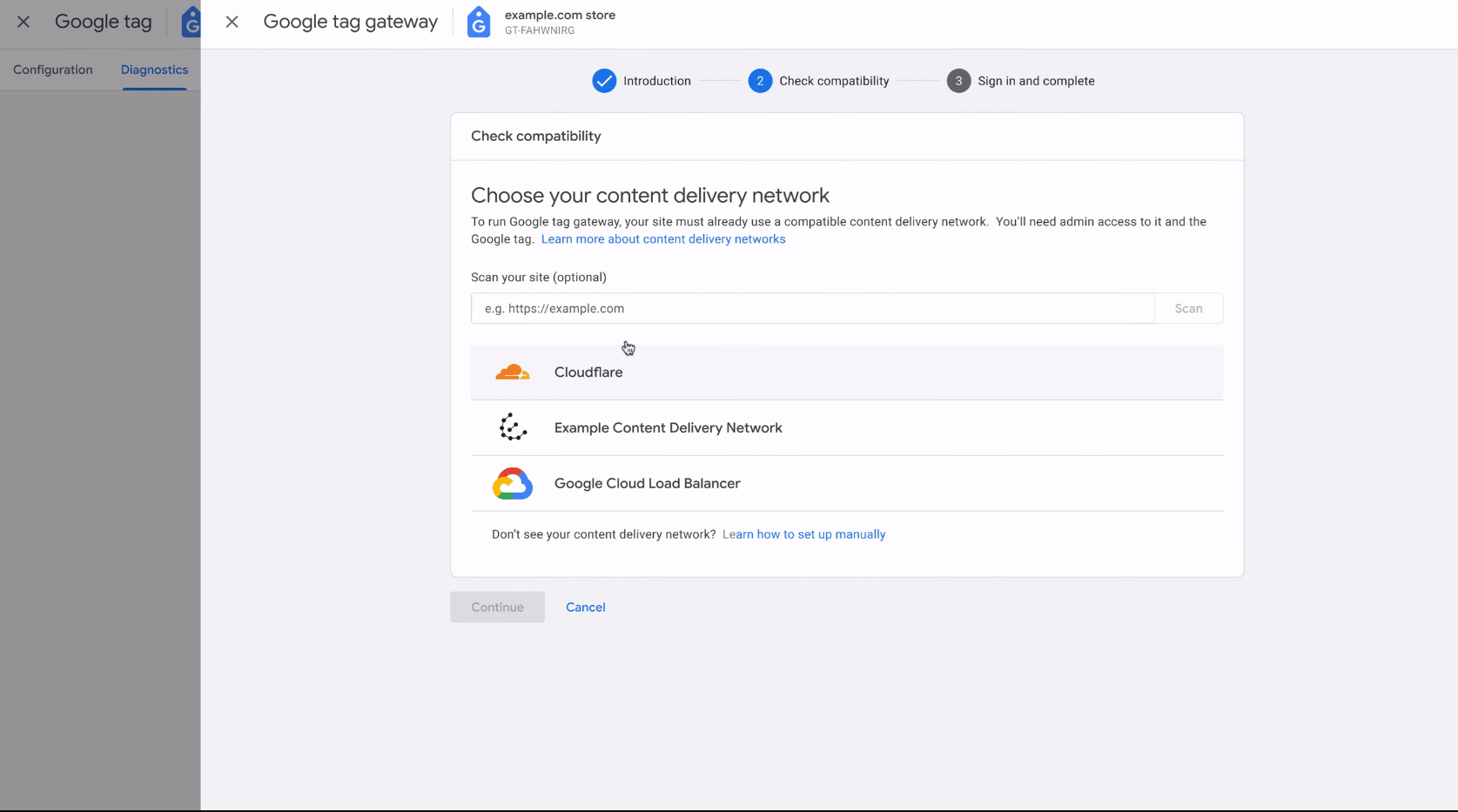Open Learn how to set up manually link
Screen dimensions: 1458x812
point(803,534)
